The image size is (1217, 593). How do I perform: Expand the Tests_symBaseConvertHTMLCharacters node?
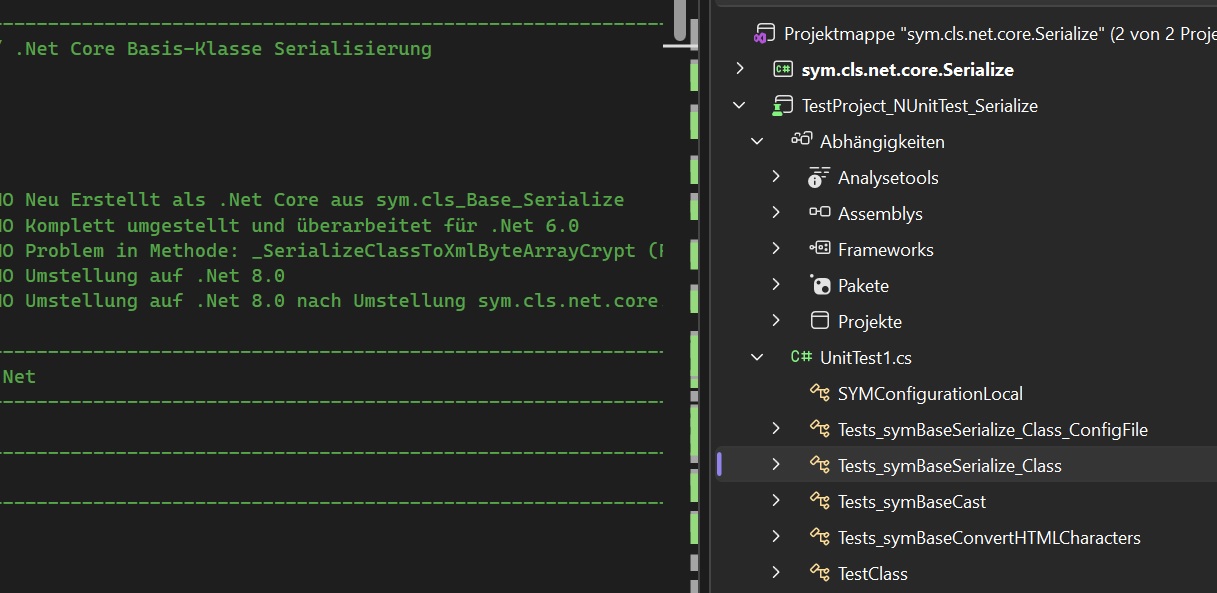[775, 537]
